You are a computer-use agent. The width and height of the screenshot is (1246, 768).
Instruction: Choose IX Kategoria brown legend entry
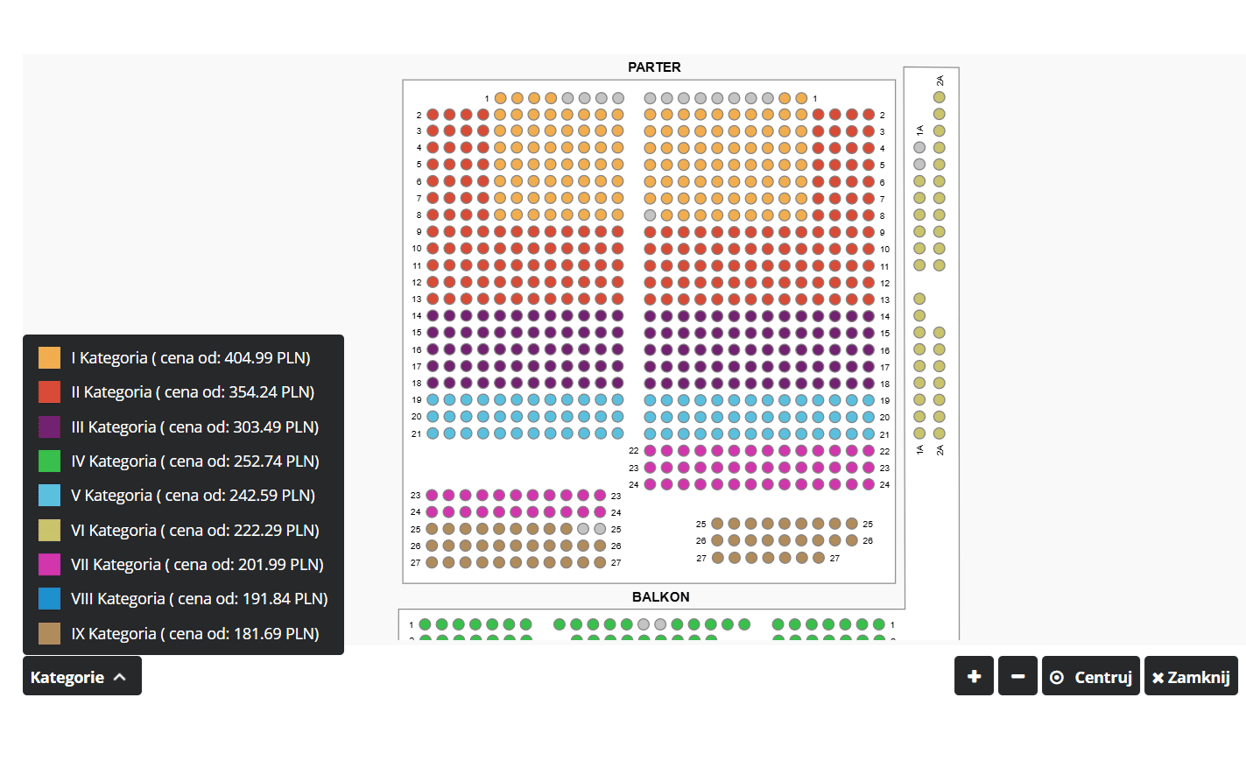(x=194, y=633)
